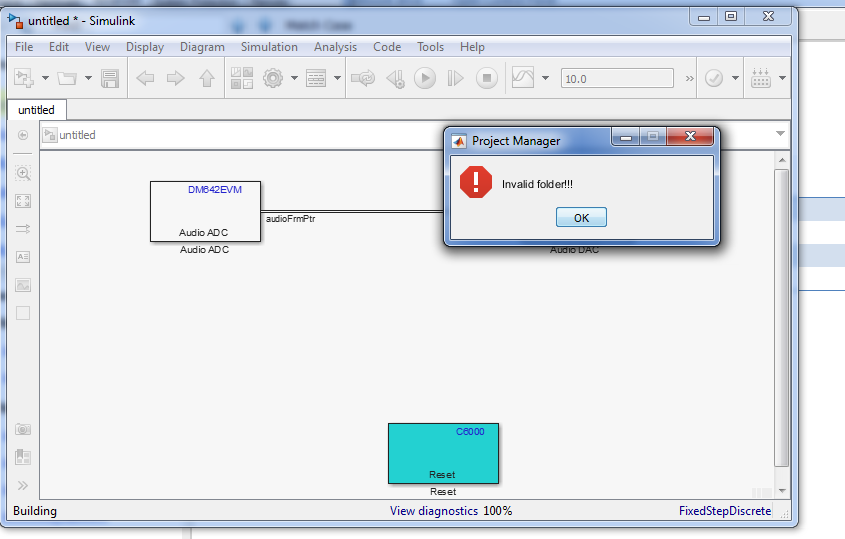
Task: Open the Model Explorer icon
Action: (316, 78)
